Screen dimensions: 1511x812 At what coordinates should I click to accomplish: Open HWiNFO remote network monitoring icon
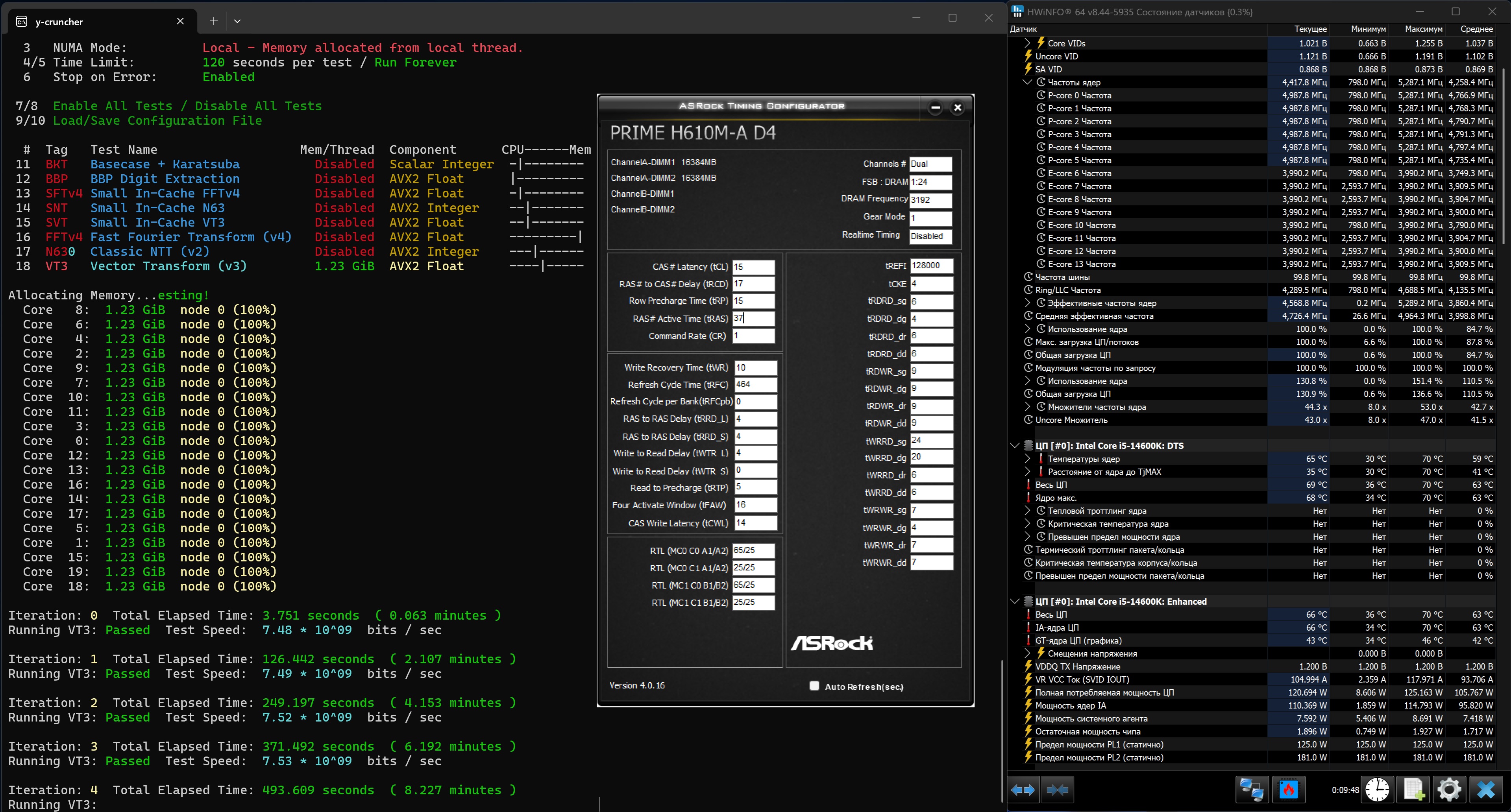pos(1252,790)
